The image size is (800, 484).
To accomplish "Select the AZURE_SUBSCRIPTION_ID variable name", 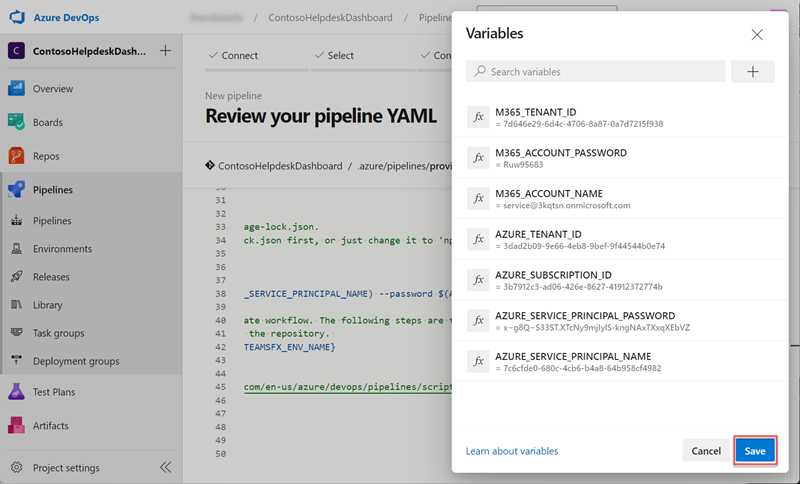I will click(553, 275).
